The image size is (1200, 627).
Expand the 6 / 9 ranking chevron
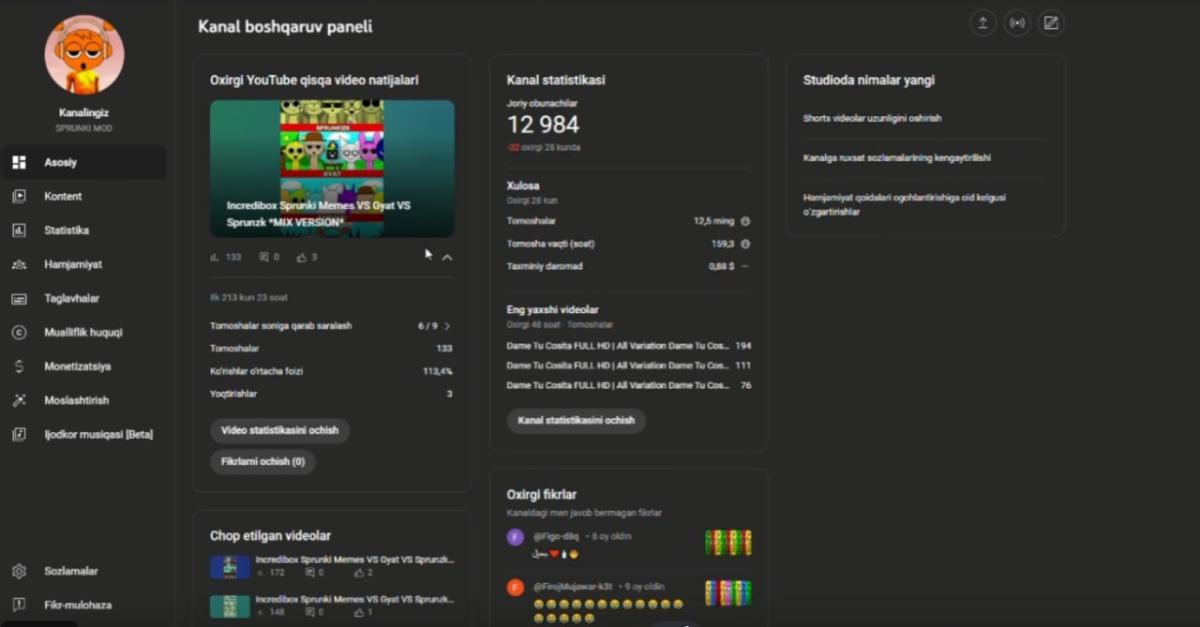tap(447, 326)
